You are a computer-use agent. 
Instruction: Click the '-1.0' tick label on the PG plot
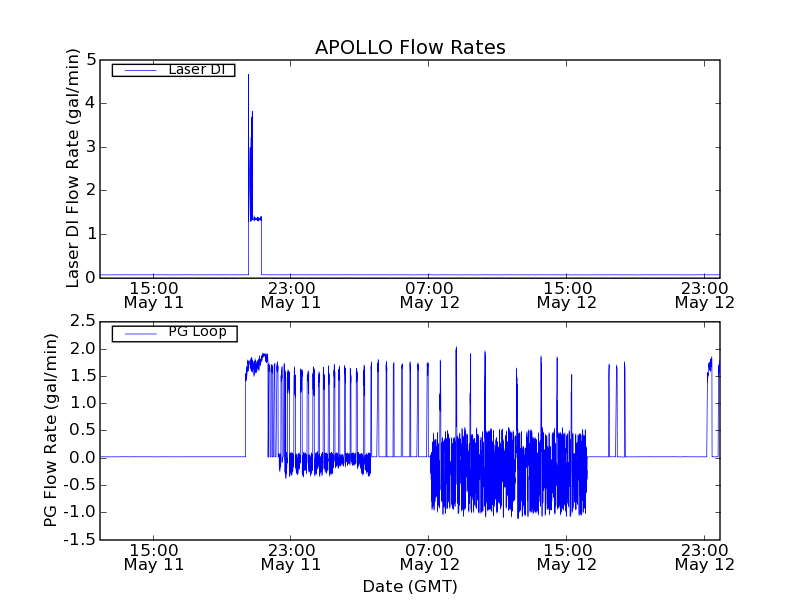80,512
